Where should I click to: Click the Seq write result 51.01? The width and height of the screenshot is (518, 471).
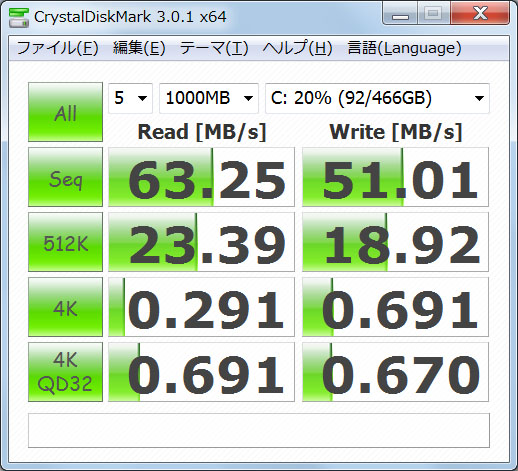click(395, 177)
